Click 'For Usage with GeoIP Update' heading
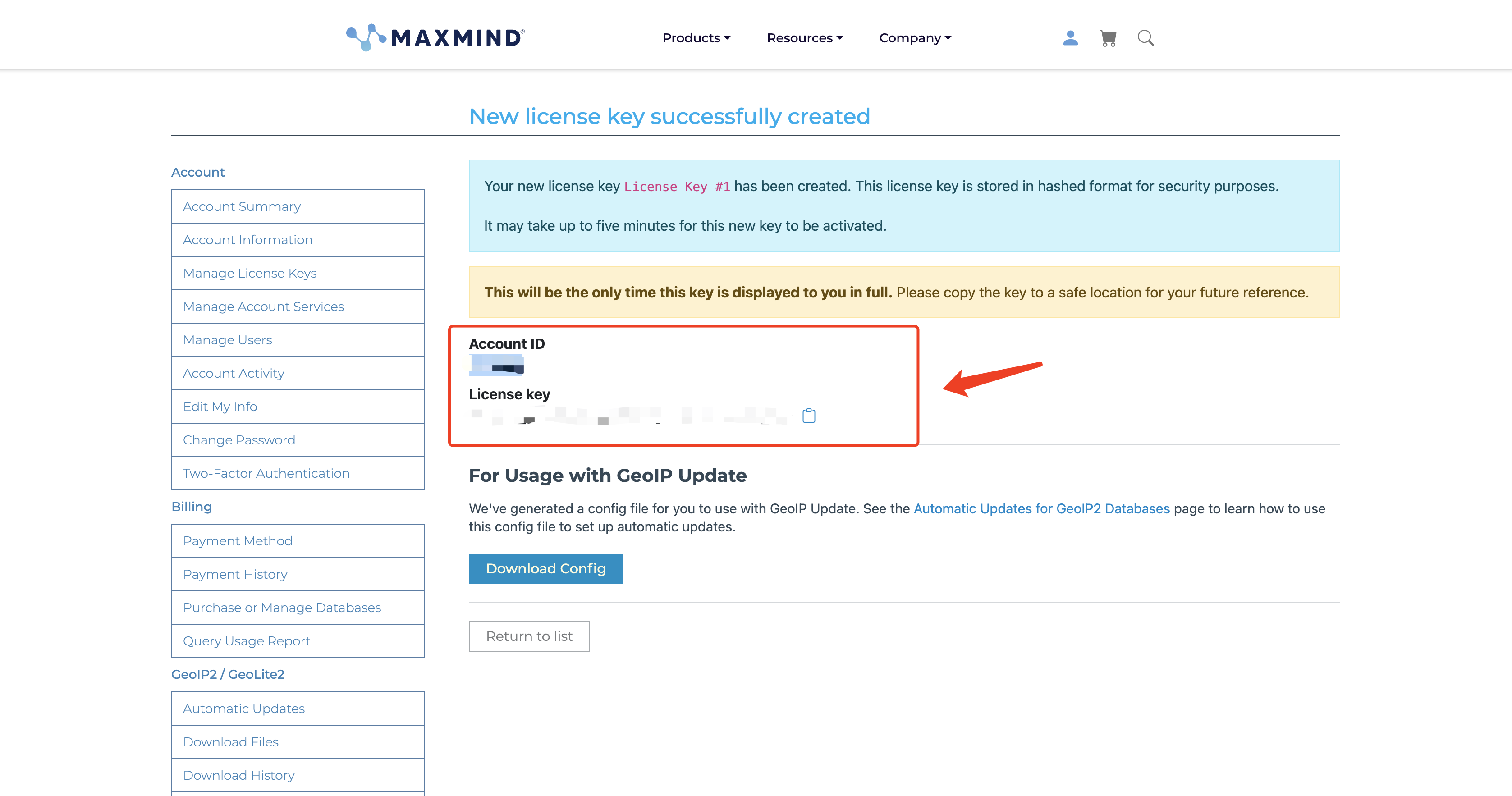Viewport: 1512px width, 796px height. (x=608, y=476)
